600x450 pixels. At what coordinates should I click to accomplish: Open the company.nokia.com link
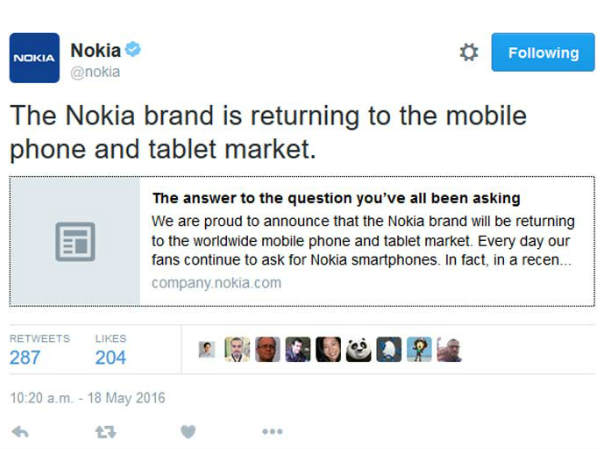point(216,283)
